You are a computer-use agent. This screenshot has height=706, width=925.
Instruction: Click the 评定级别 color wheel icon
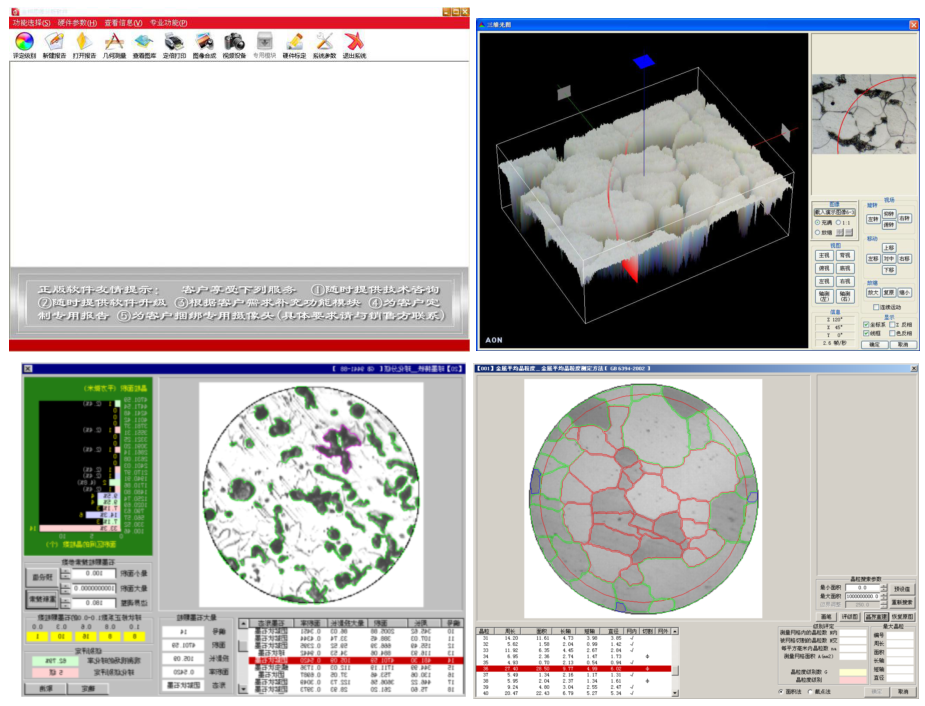click(x=24, y=42)
